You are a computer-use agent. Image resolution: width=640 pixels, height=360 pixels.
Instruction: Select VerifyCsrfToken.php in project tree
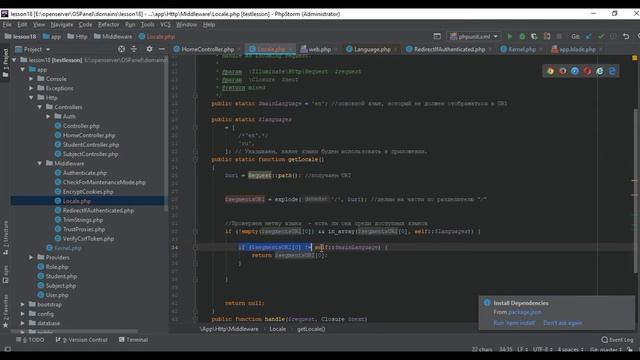click(88, 239)
